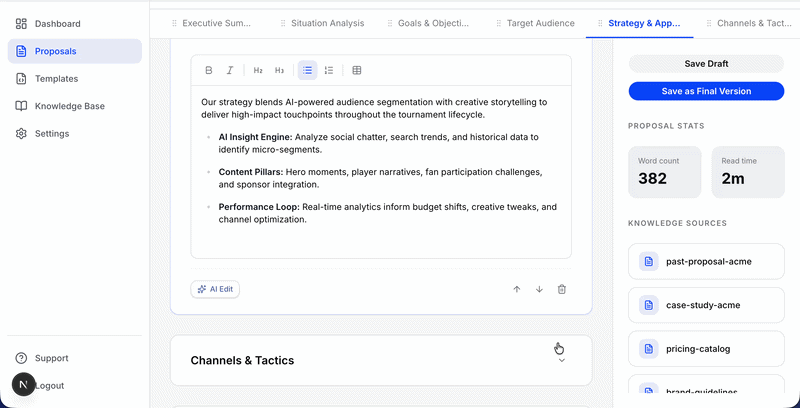Click the Support question mark icon
Screen dimensions: 800x408
[x=21, y=358]
